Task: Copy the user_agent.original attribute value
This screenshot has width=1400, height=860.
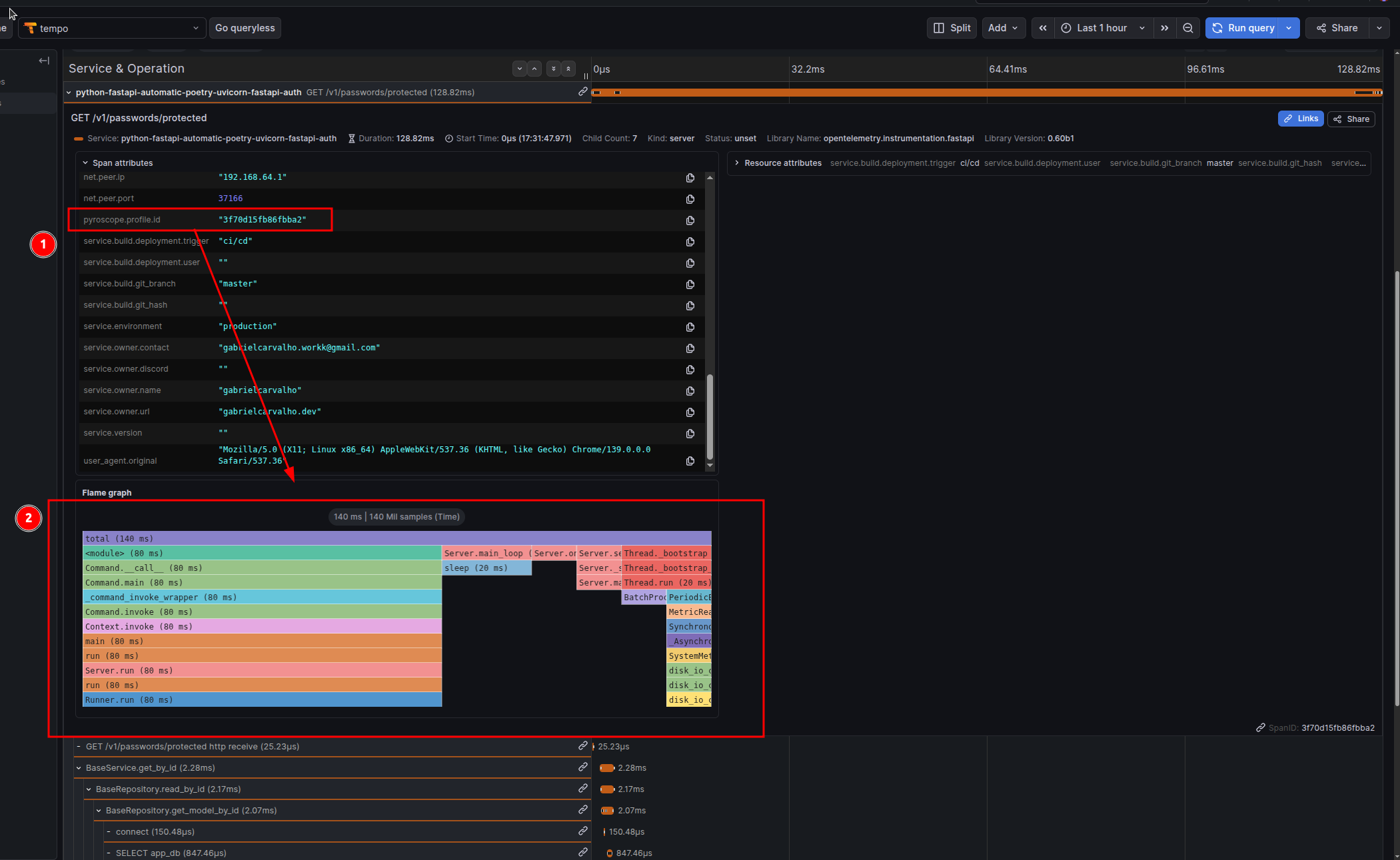Action: click(x=690, y=460)
